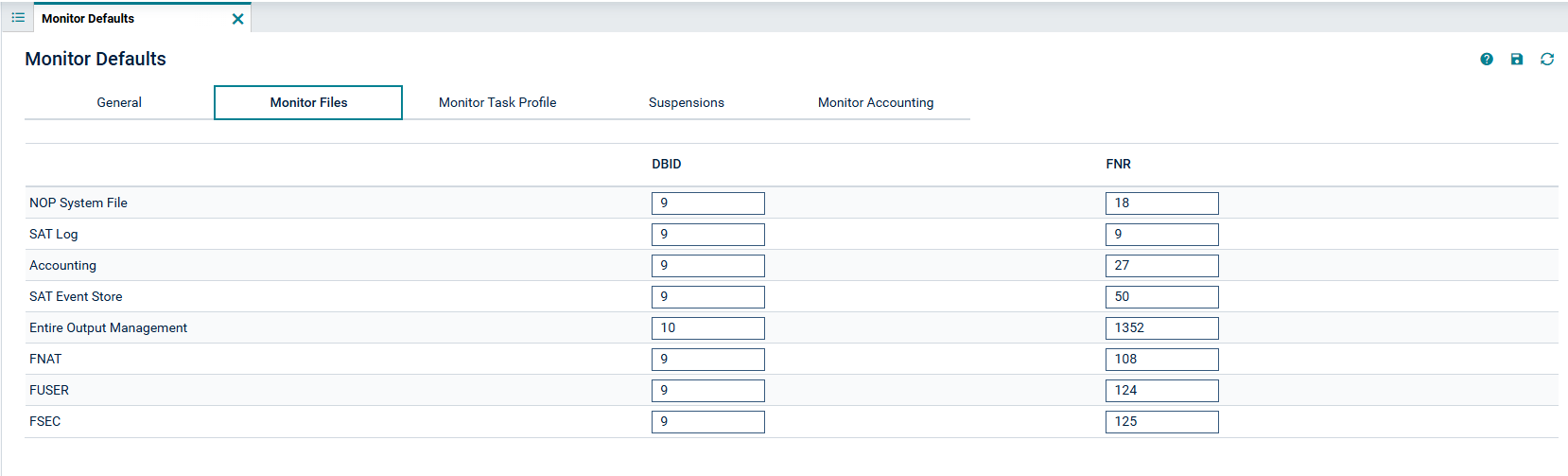This screenshot has width=1568, height=476.
Task: Click the Accounting row label
Action: pos(62,265)
